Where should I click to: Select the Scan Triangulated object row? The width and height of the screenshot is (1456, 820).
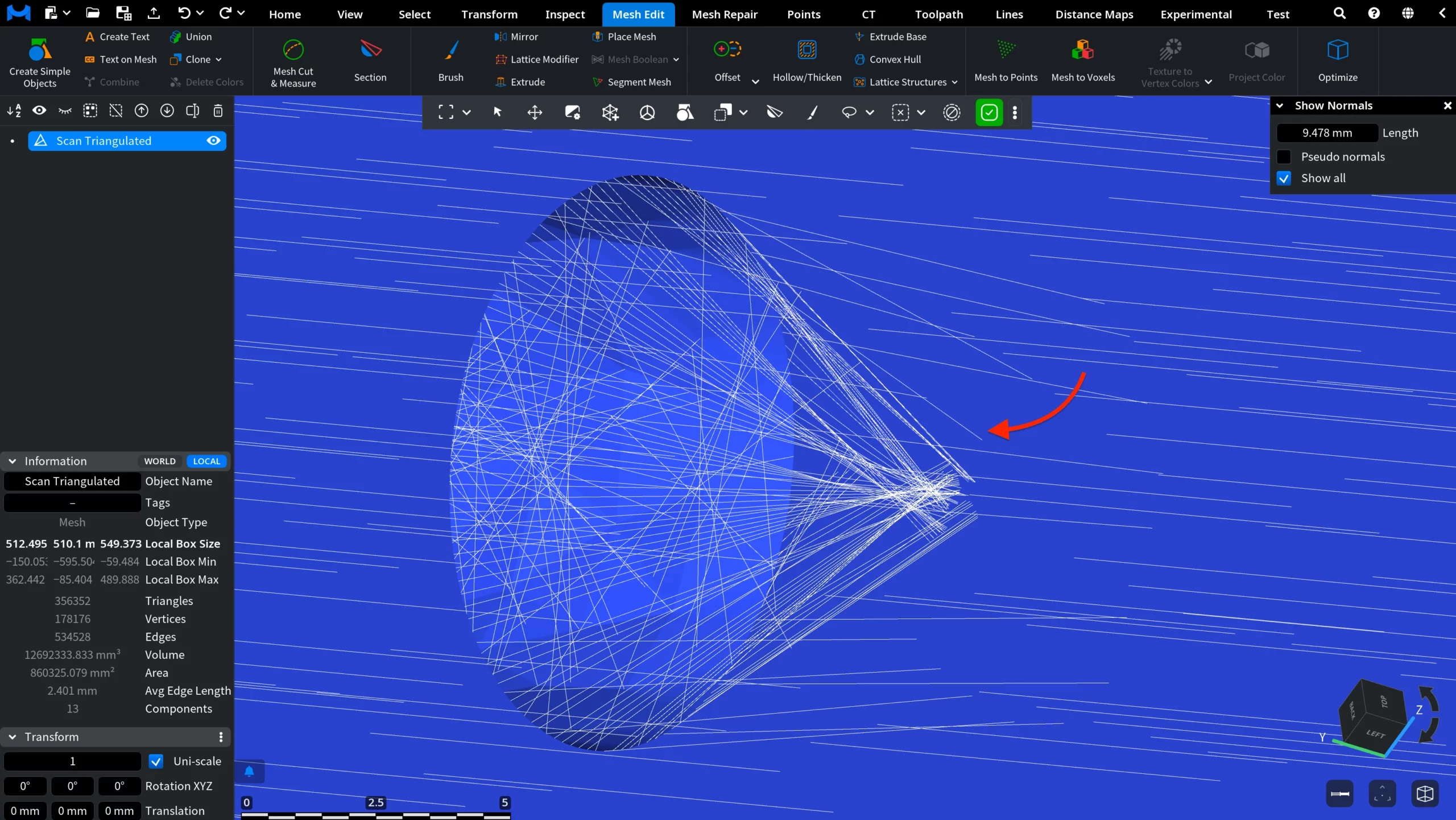point(127,141)
